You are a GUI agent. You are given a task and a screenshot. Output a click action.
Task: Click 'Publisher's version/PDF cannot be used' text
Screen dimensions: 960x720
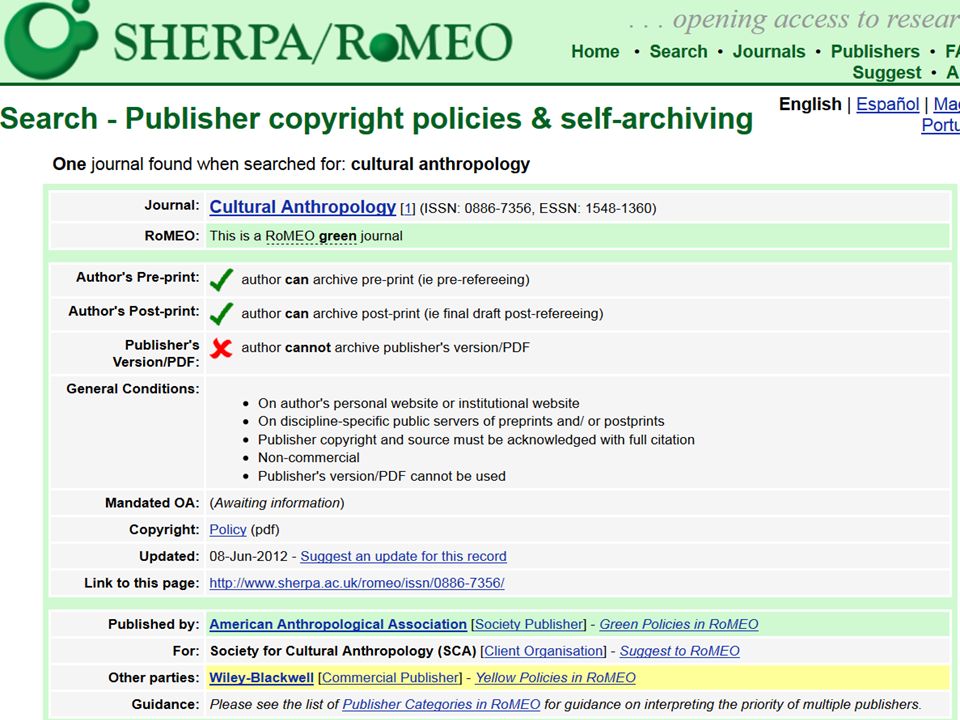[381, 476]
